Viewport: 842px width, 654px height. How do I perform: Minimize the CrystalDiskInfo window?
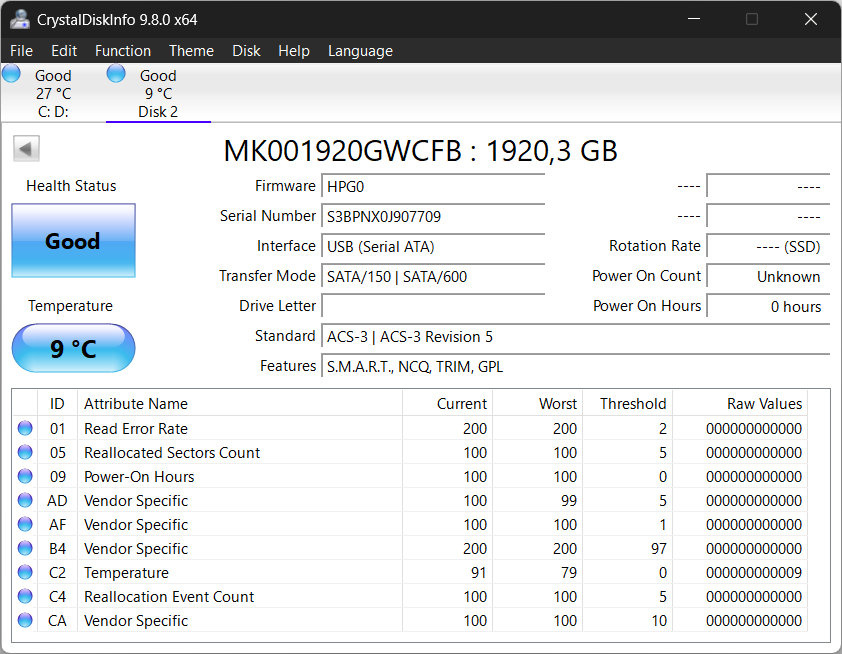694,19
